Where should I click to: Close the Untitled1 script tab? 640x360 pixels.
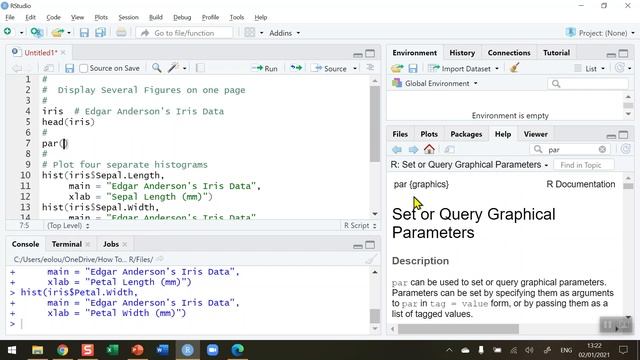(x=63, y=53)
